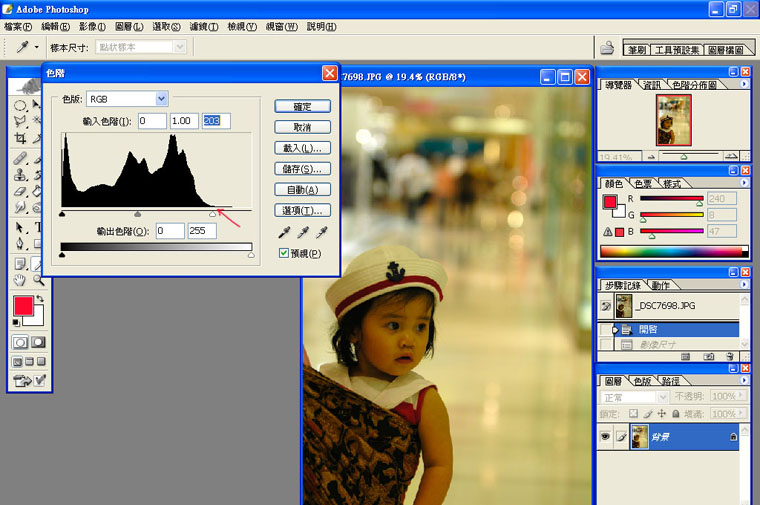Pick the white point eyedropper in Levels

tap(321, 233)
